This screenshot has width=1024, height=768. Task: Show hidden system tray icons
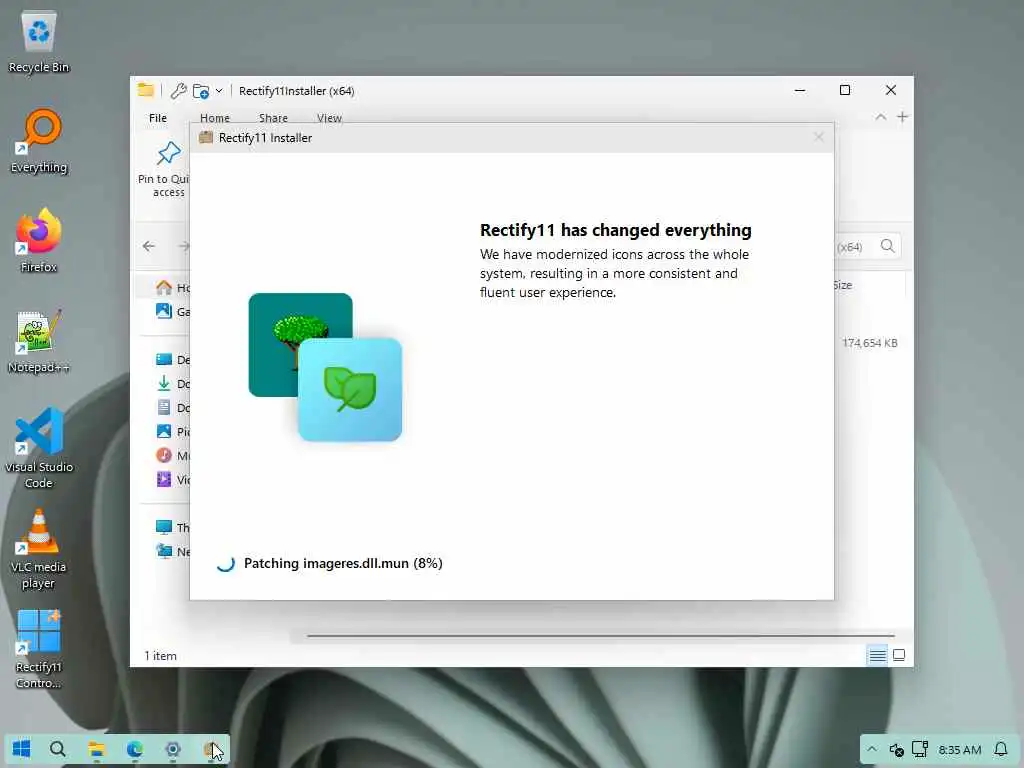(x=872, y=749)
